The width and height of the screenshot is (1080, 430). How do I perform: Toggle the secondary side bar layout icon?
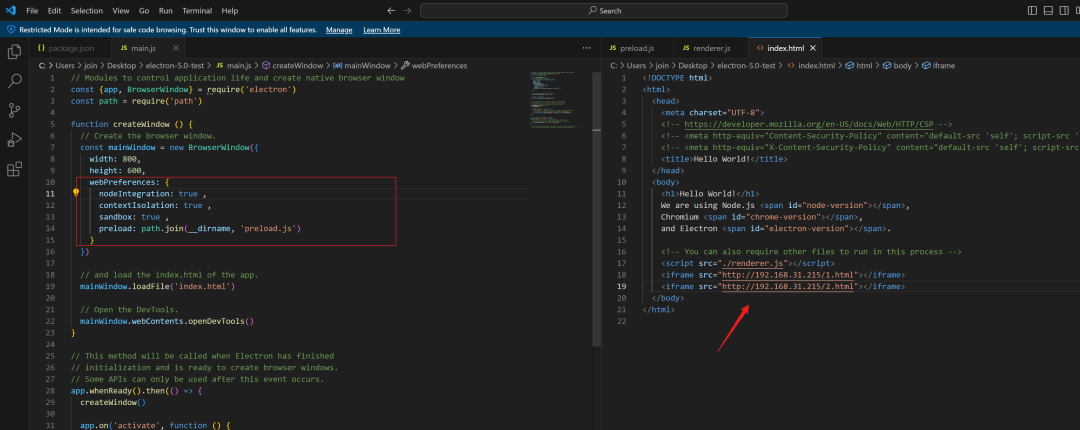click(x=1062, y=10)
